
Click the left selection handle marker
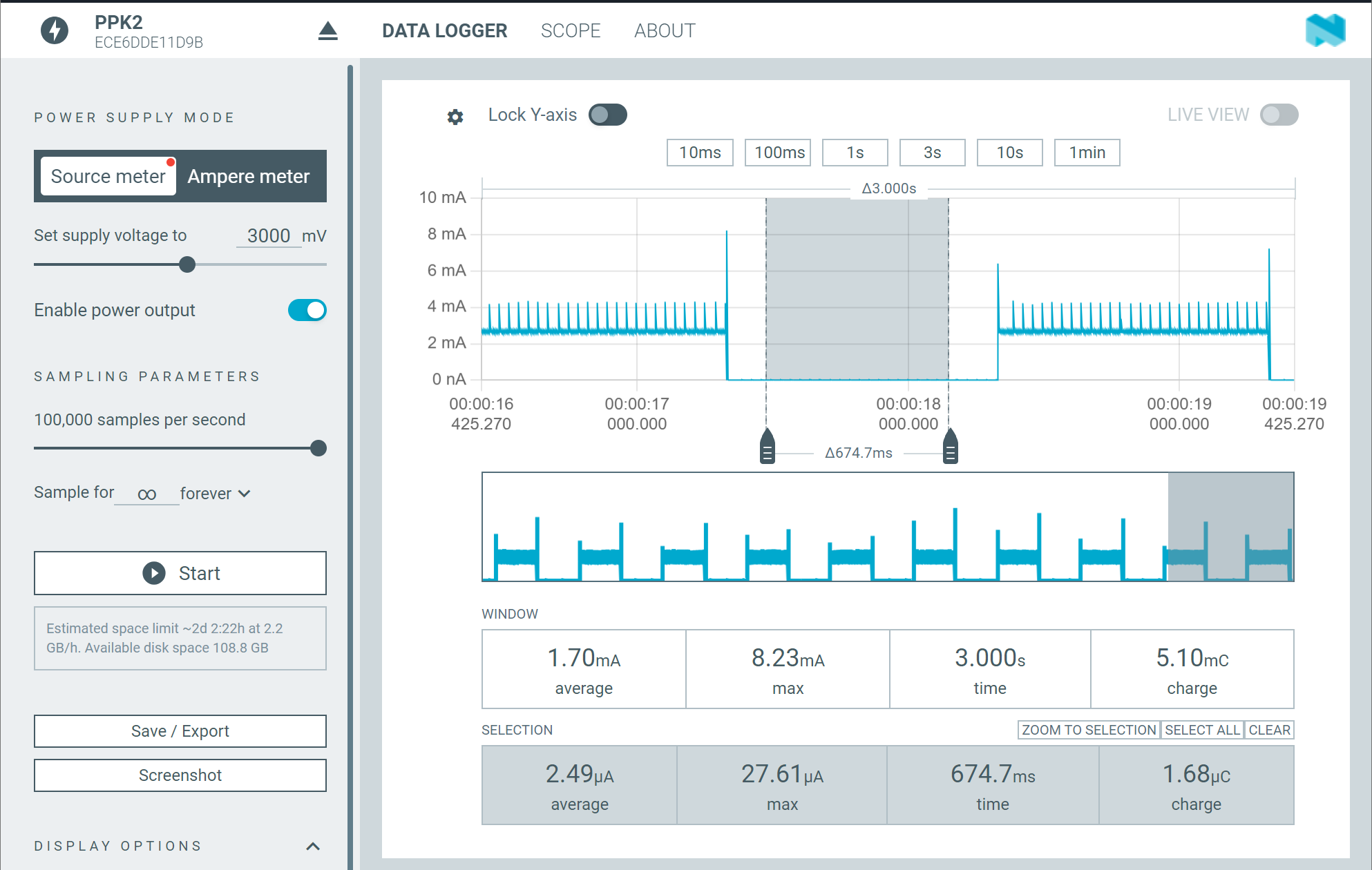click(x=767, y=447)
